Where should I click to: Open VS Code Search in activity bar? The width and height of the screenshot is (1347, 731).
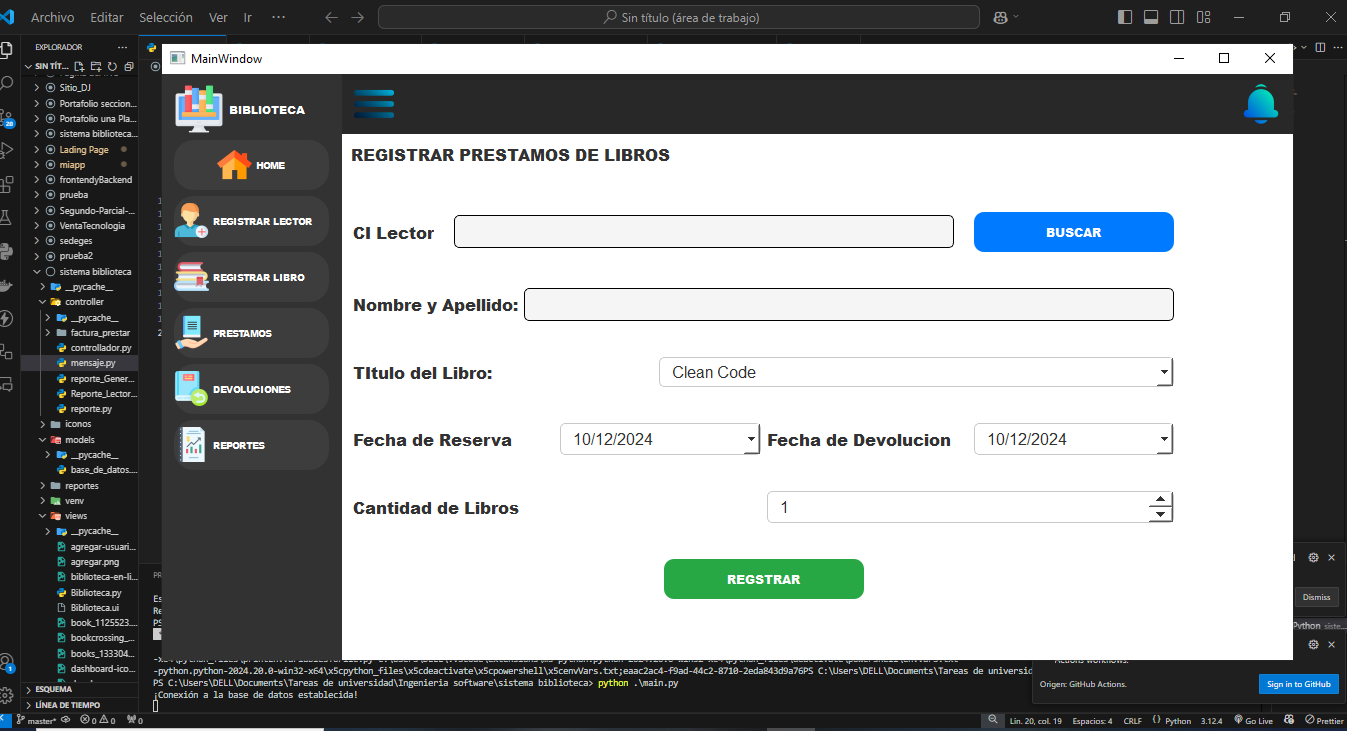coord(7,83)
